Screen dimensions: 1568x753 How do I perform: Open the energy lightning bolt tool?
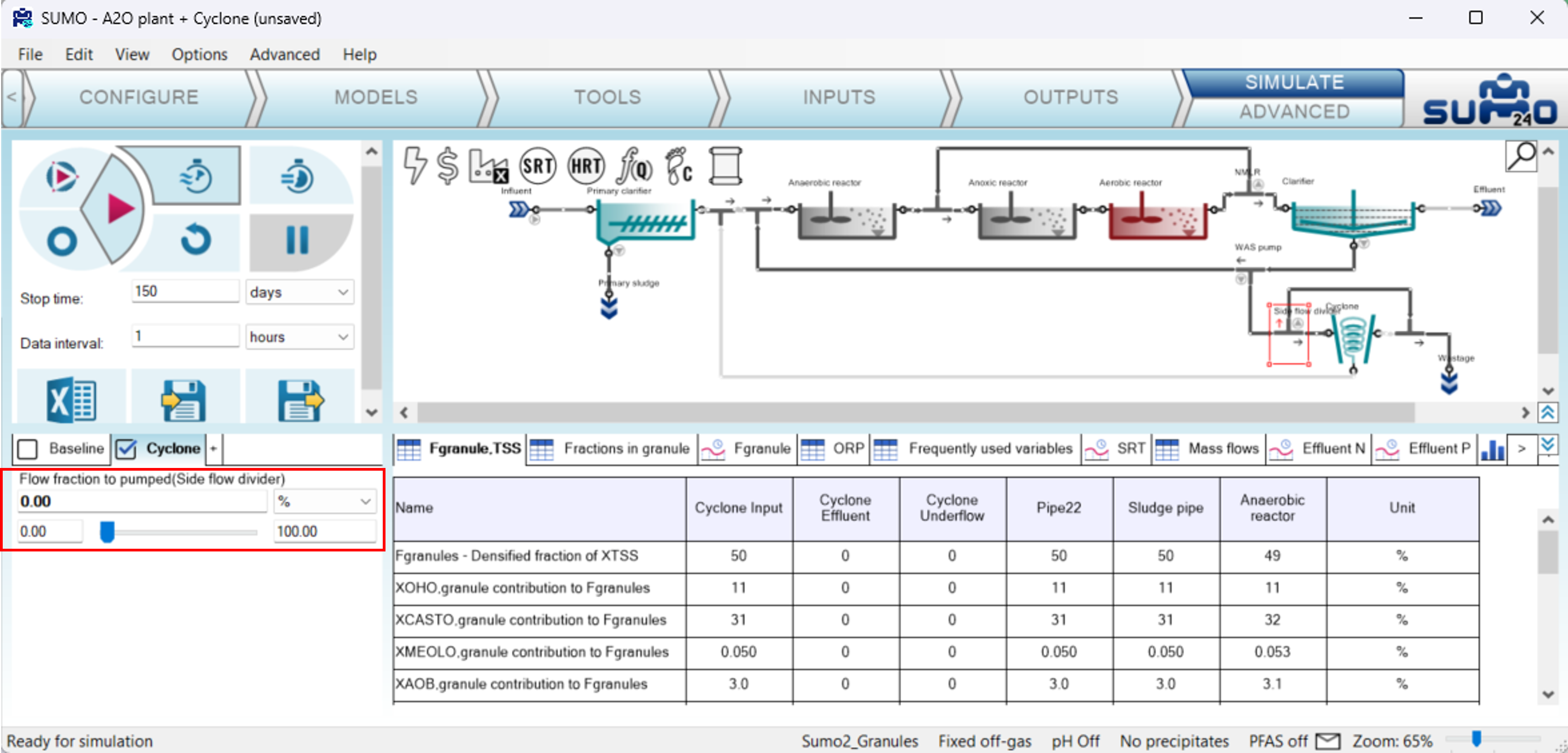(415, 165)
